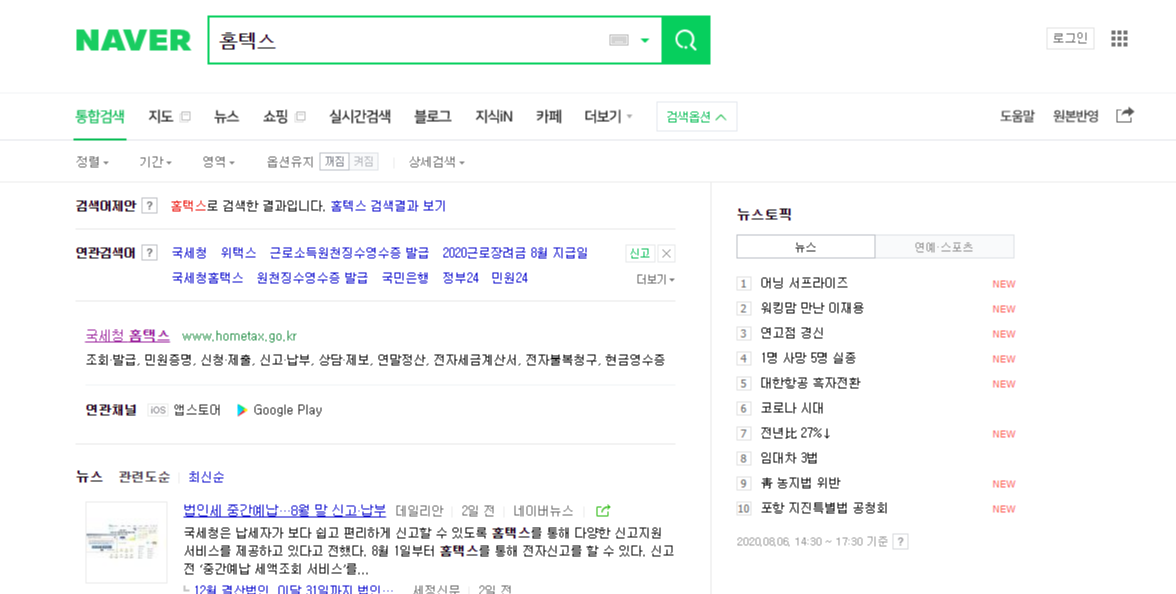Click the 신고 button in related searches
Image resolution: width=1176 pixels, height=594 pixels.
640,254
